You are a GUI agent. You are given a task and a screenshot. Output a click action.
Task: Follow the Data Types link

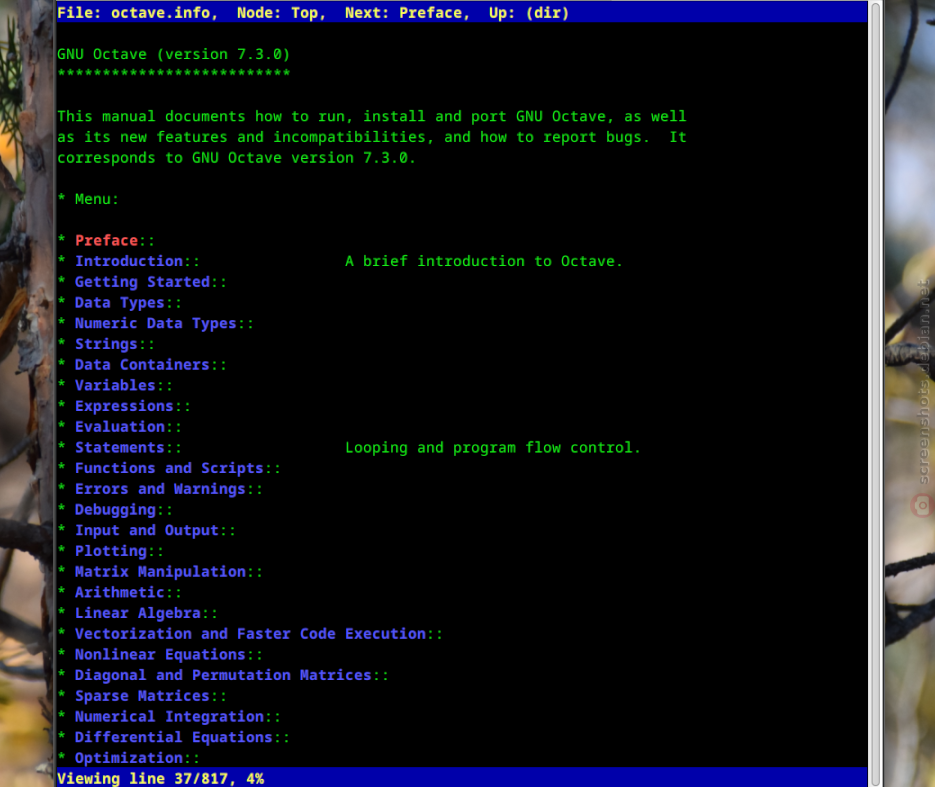point(120,303)
